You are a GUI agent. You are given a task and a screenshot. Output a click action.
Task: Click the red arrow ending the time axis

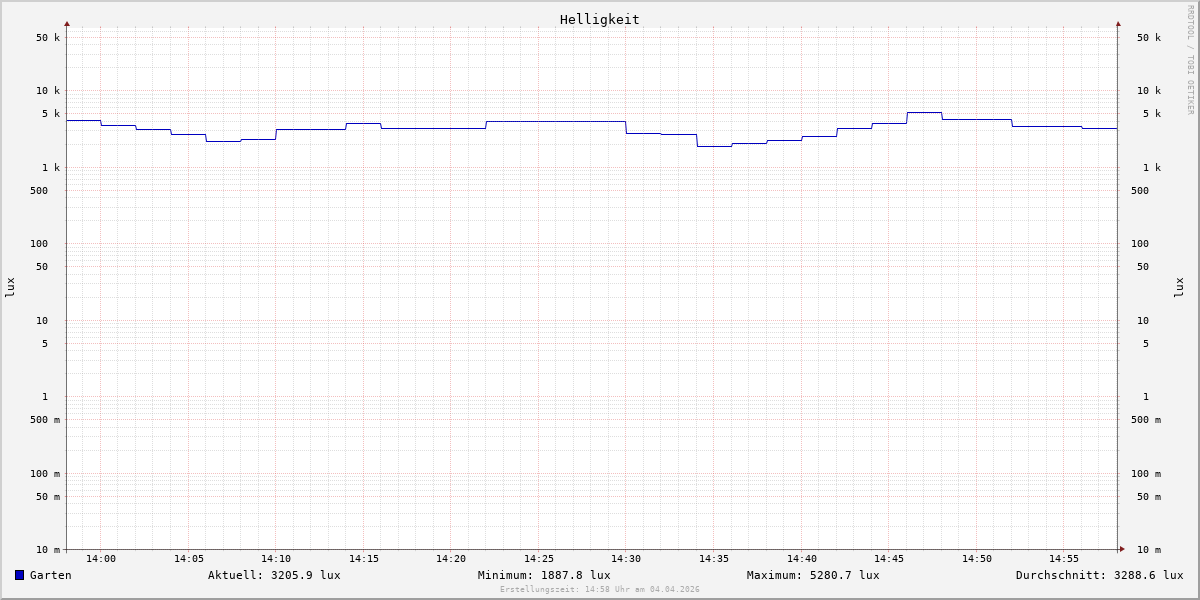[x=1122, y=549]
